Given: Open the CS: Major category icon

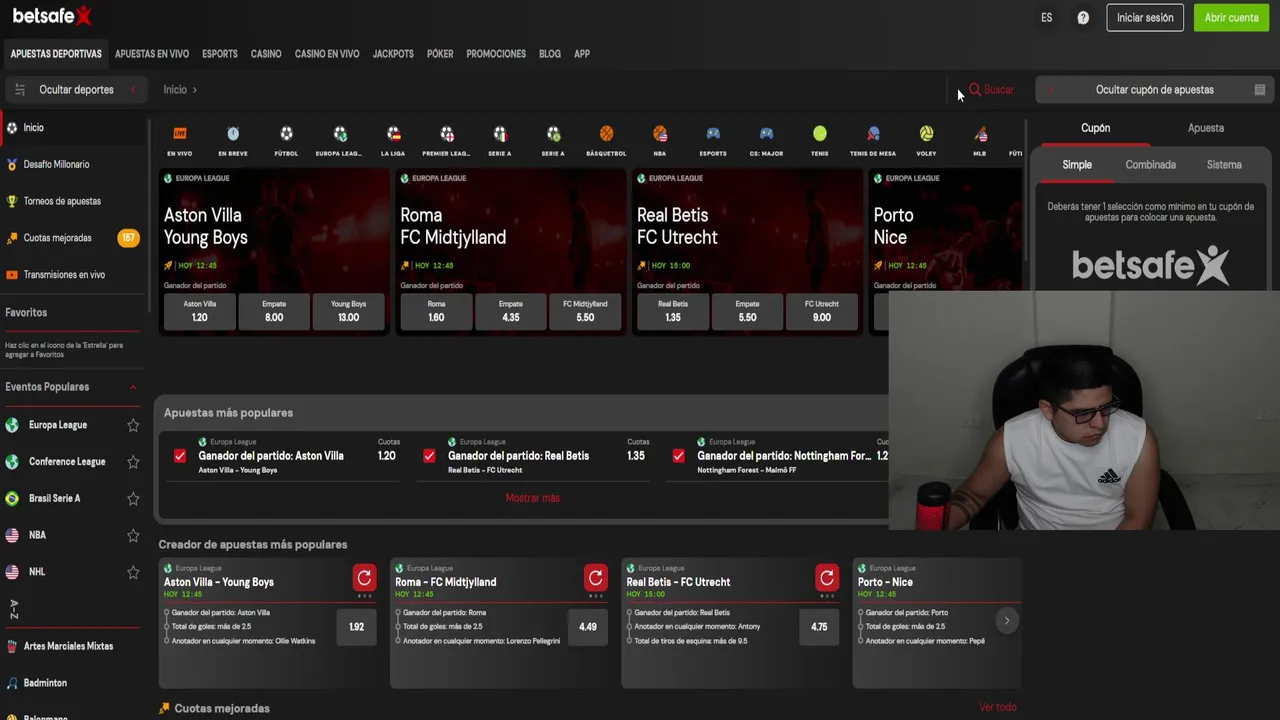Looking at the screenshot, I should [766, 134].
